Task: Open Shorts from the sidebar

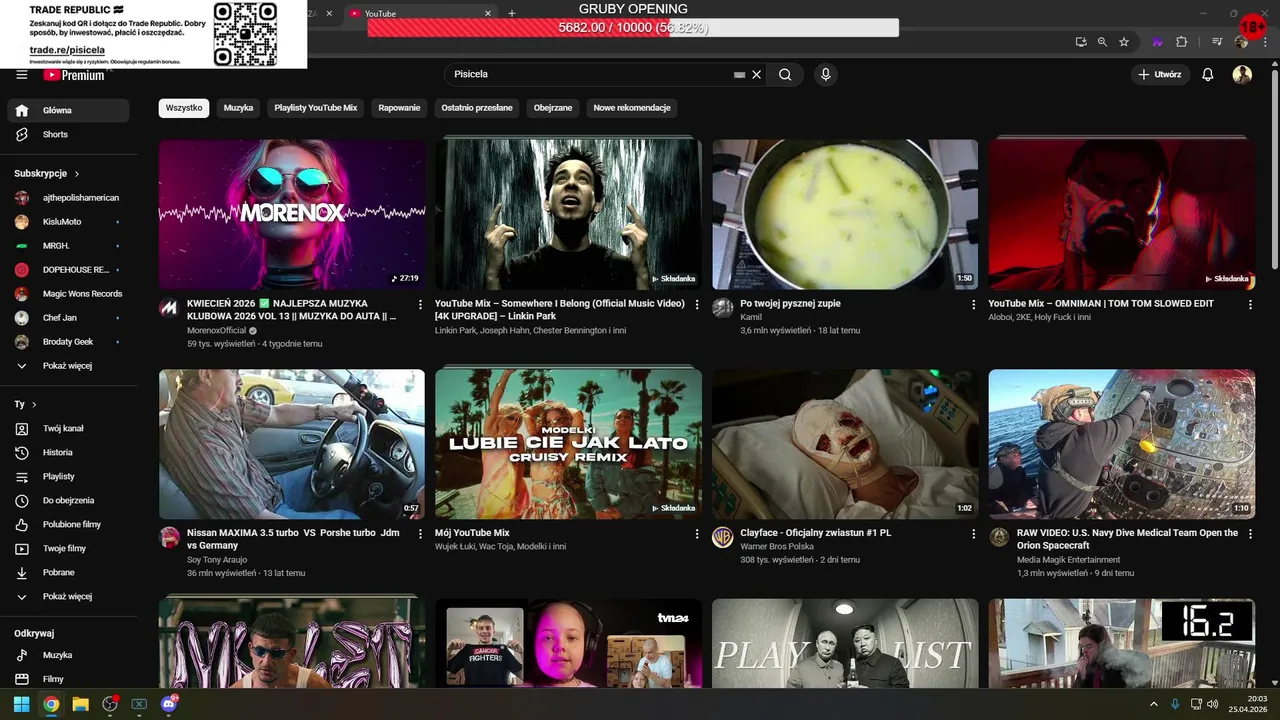Action: [68, 134]
